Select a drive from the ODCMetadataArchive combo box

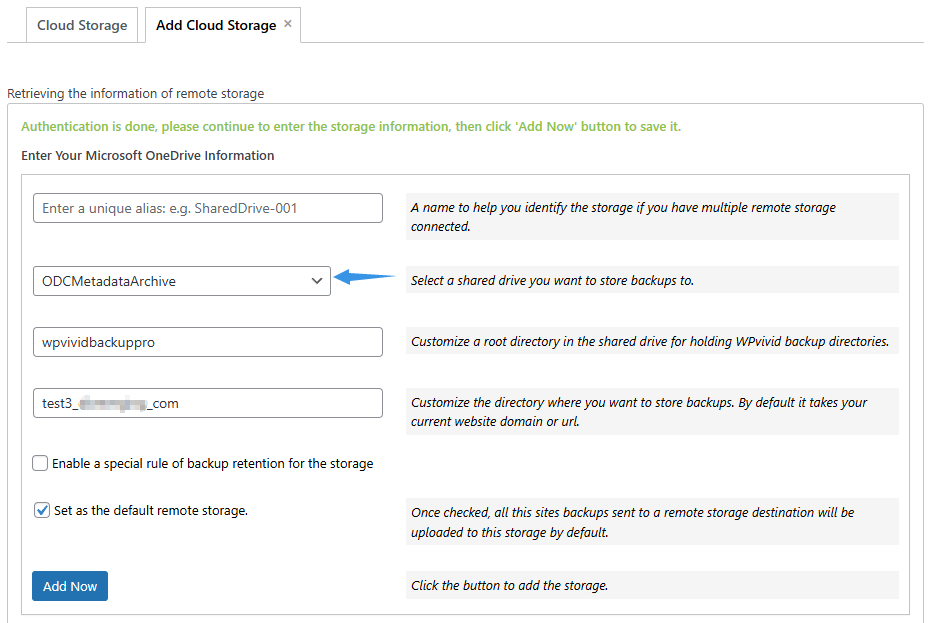[x=181, y=281]
